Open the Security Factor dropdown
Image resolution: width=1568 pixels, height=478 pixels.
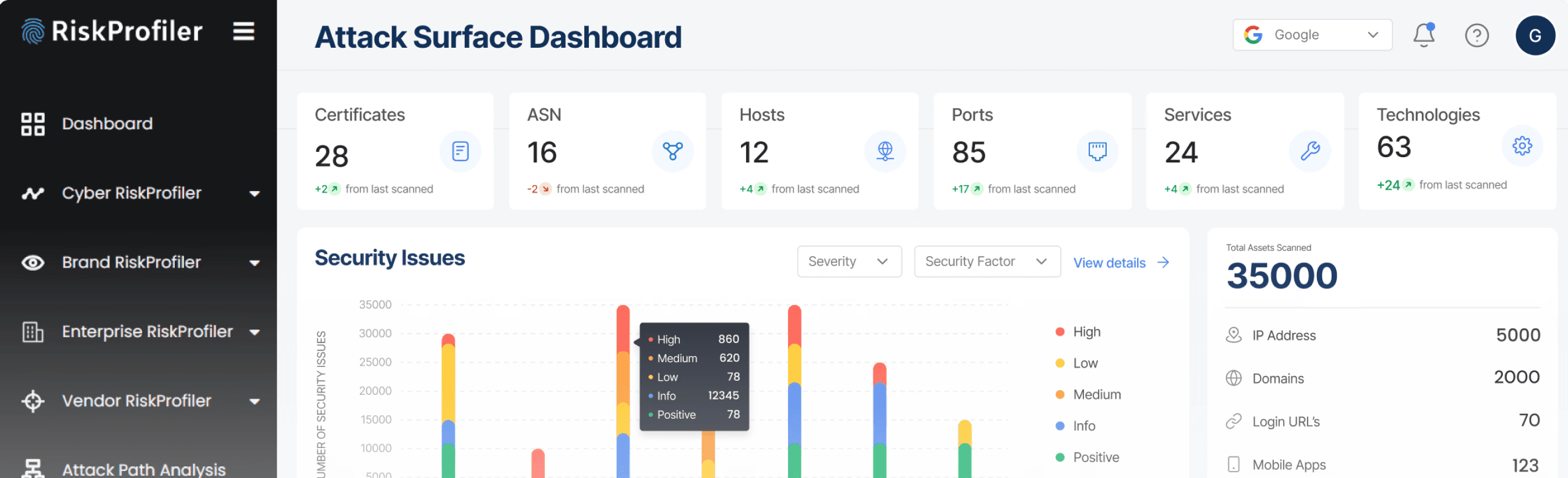987,262
